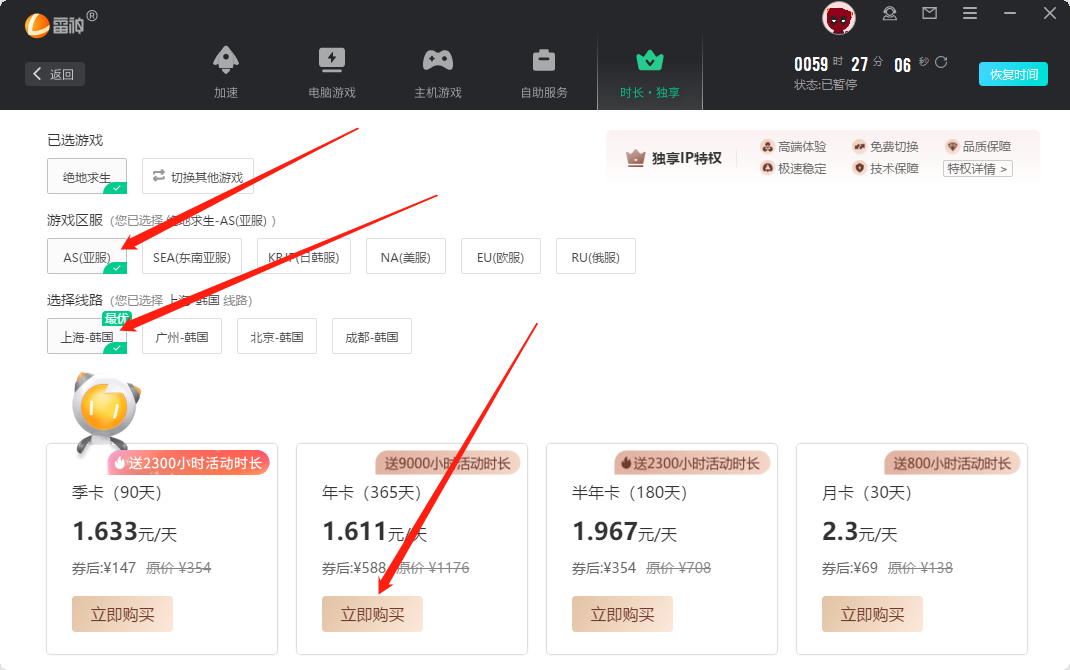Open the customer service headset icon
Screen dimensions: 1070x670
click(890, 14)
